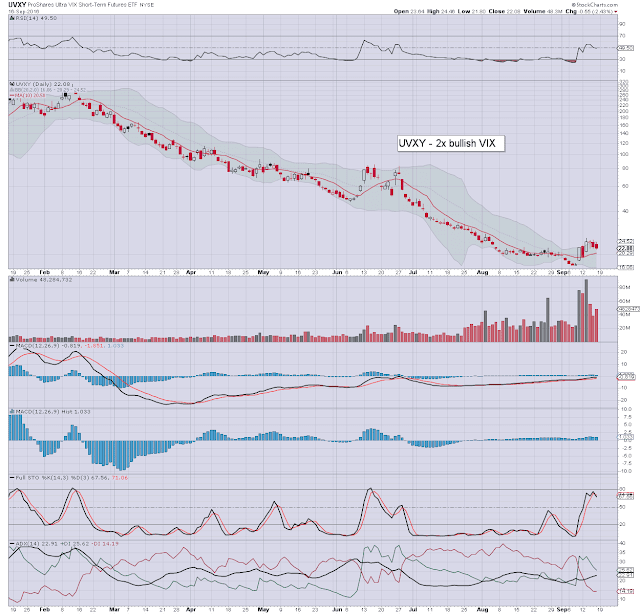
Task: Click the tallest volume bar in September
Action: (587, 311)
